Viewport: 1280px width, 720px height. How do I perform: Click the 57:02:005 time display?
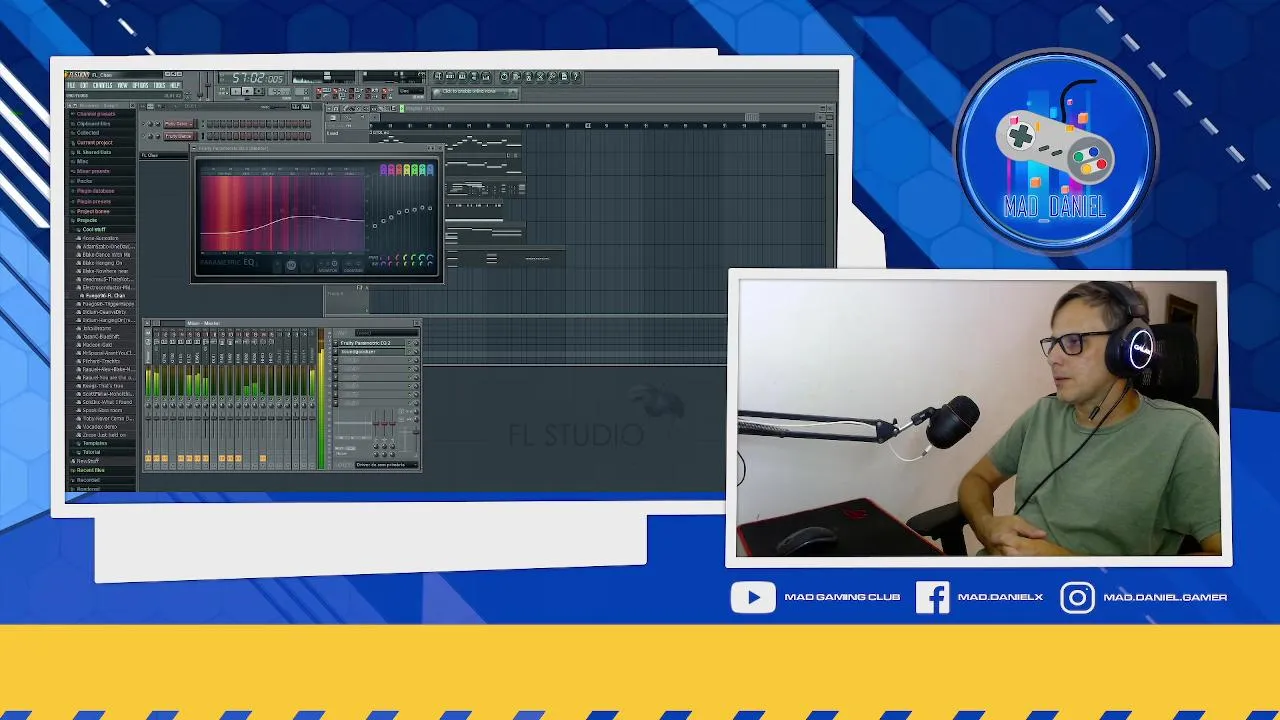[x=252, y=78]
